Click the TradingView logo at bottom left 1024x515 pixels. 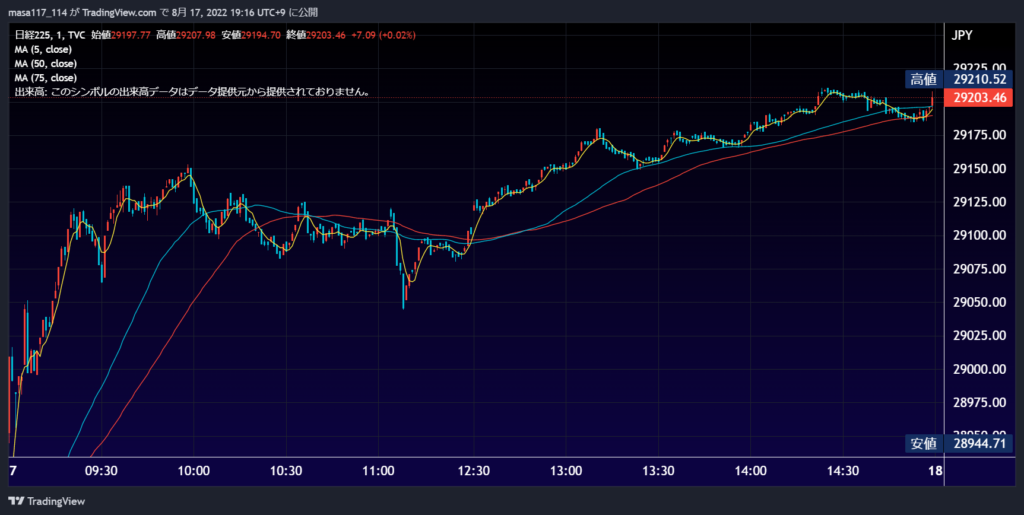pyautogui.click(x=47, y=501)
